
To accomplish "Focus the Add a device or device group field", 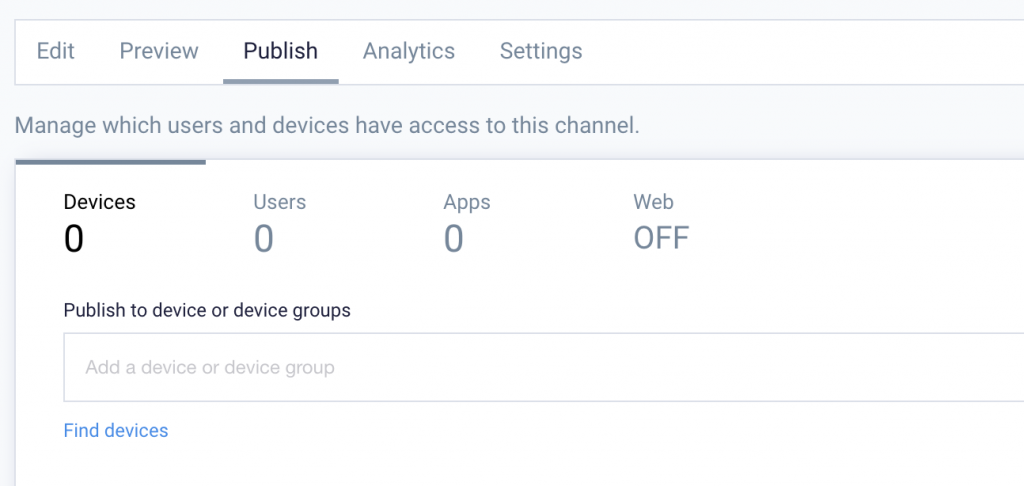I will tap(543, 367).
